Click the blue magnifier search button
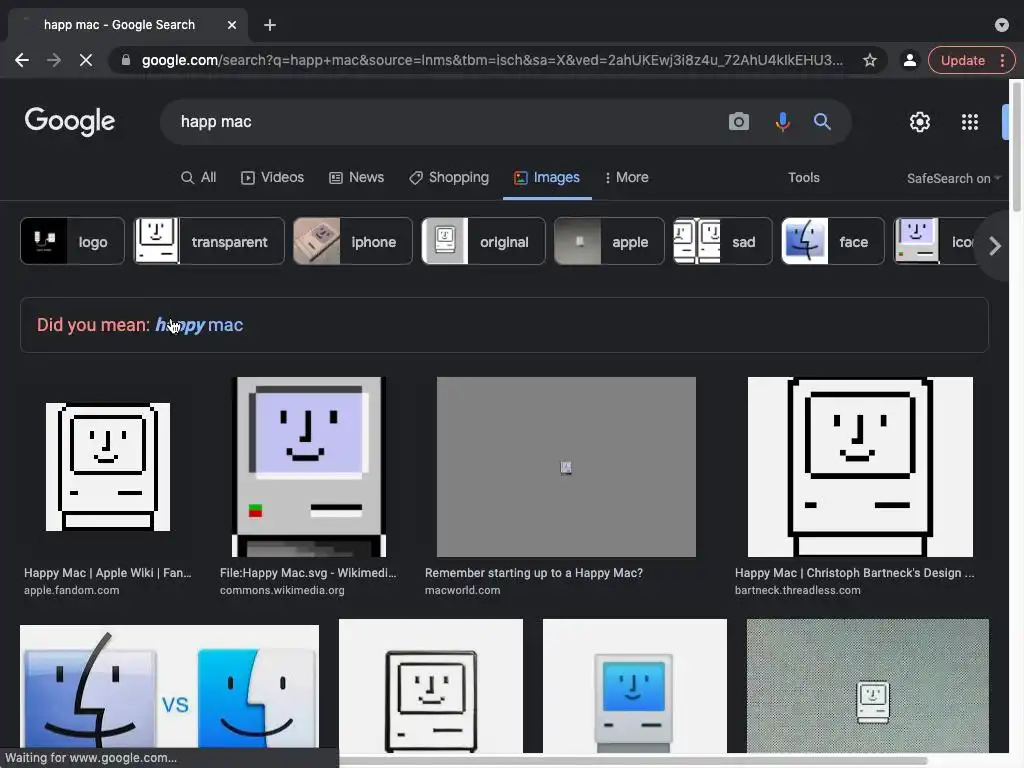 coord(822,121)
